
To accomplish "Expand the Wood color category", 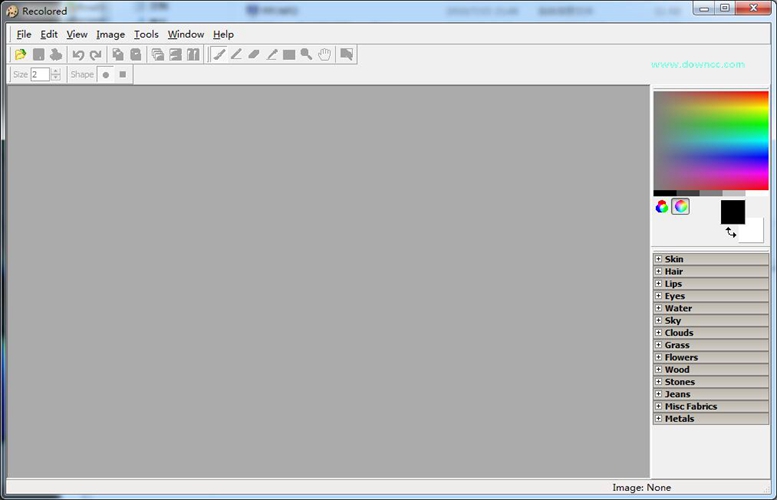I will click(658, 369).
